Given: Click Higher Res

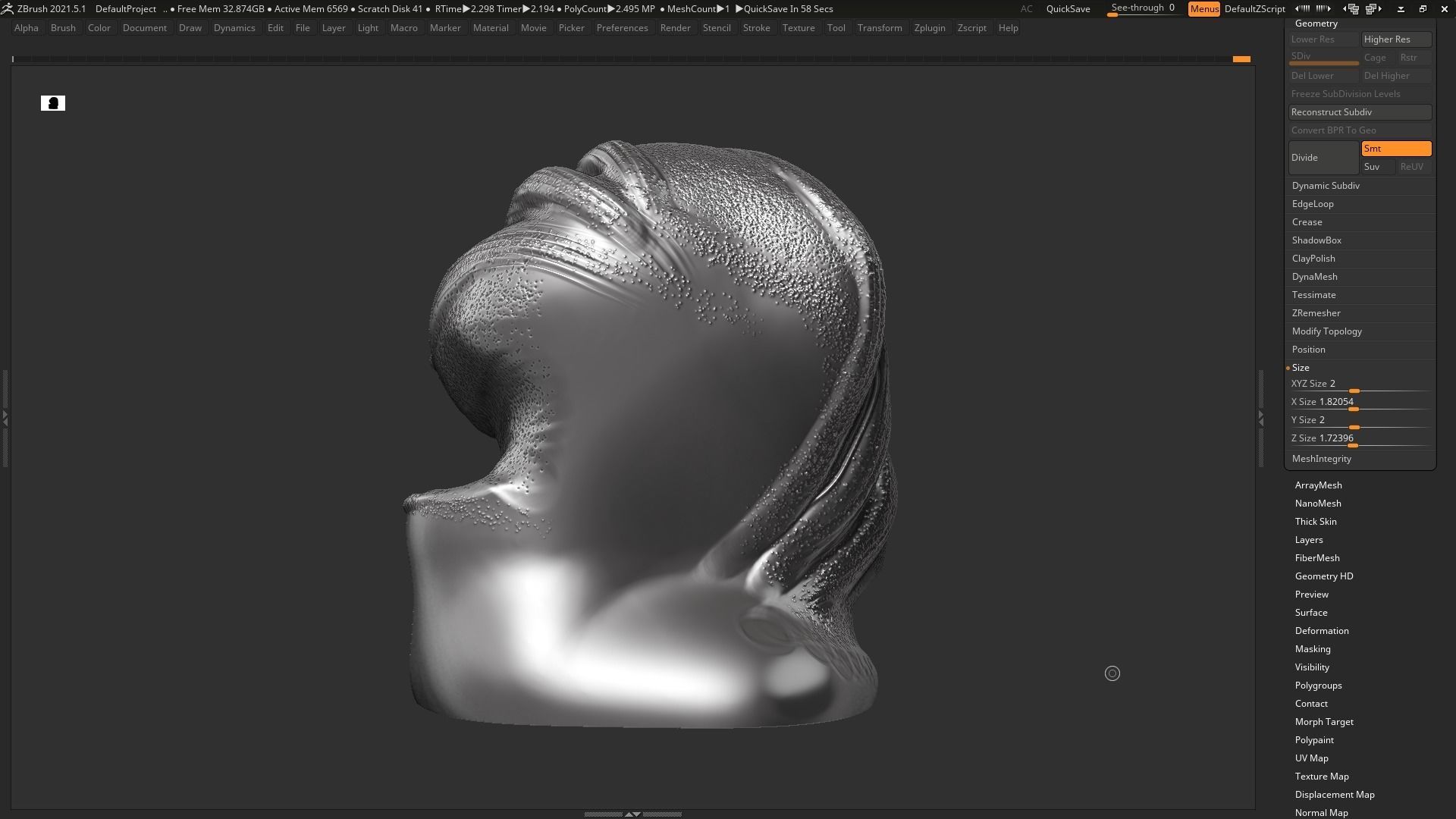Looking at the screenshot, I should (x=1396, y=39).
